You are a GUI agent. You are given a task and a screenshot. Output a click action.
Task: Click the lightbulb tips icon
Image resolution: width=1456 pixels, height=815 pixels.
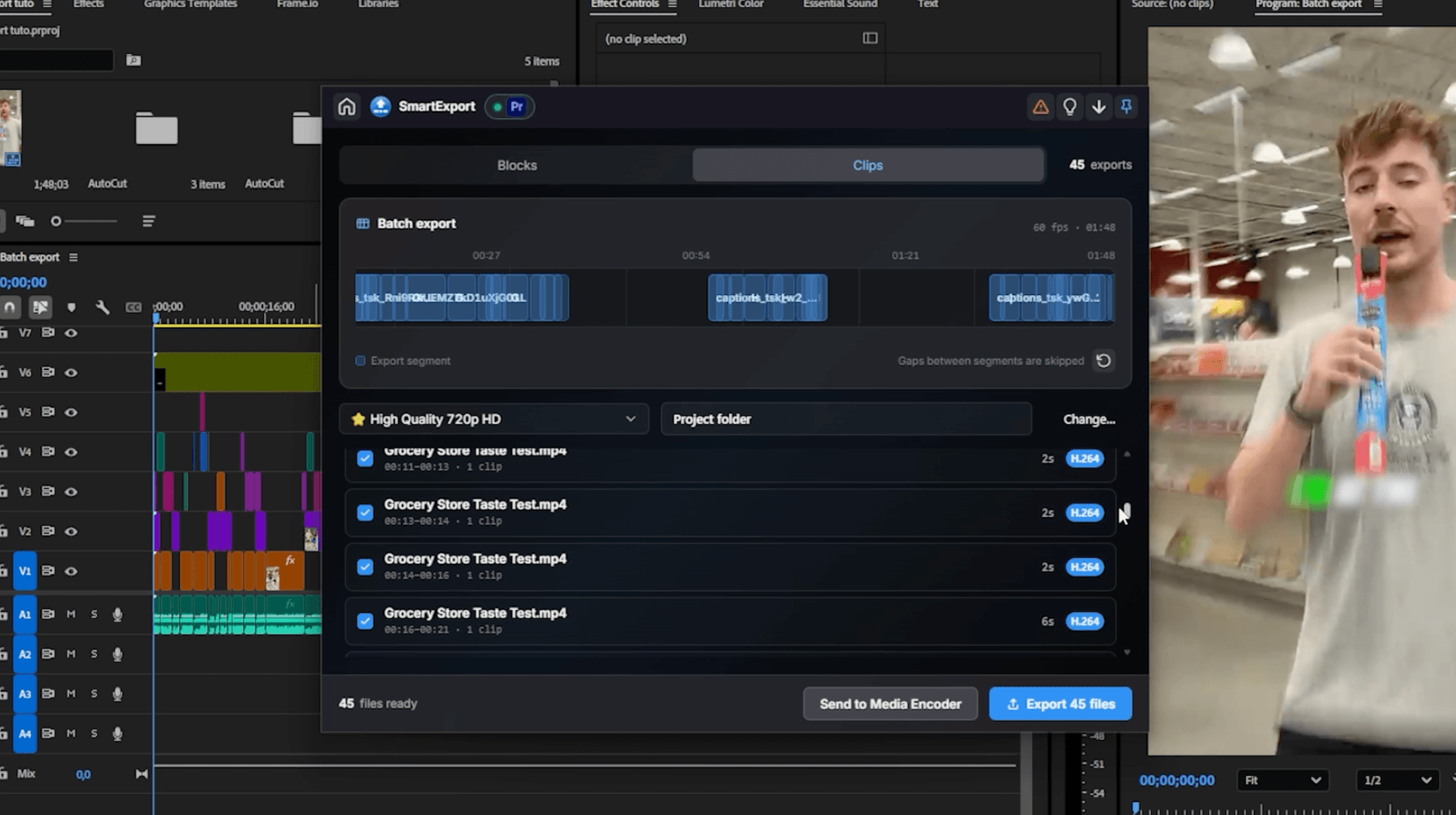point(1069,107)
